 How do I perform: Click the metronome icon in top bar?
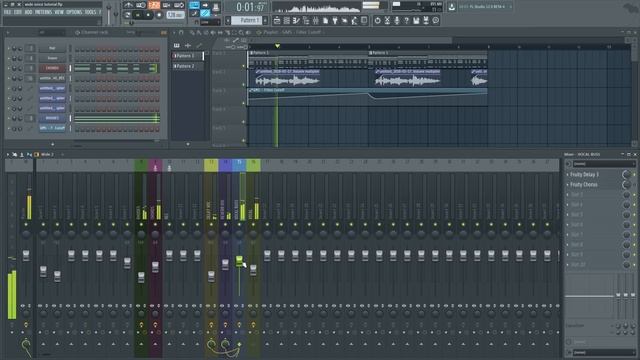[x=129, y=5]
